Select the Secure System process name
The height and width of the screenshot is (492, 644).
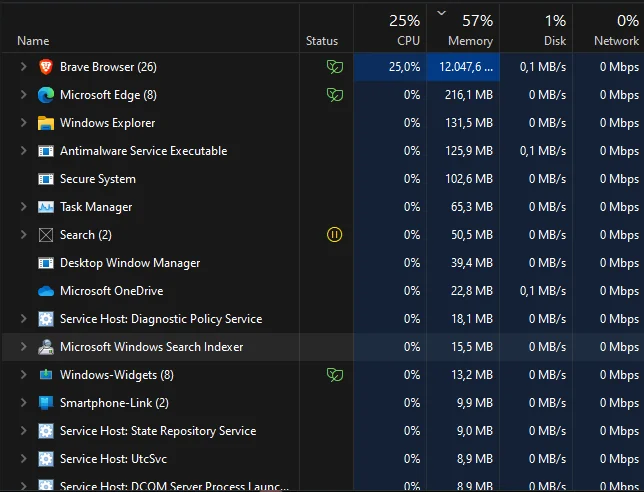click(x=98, y=179)
